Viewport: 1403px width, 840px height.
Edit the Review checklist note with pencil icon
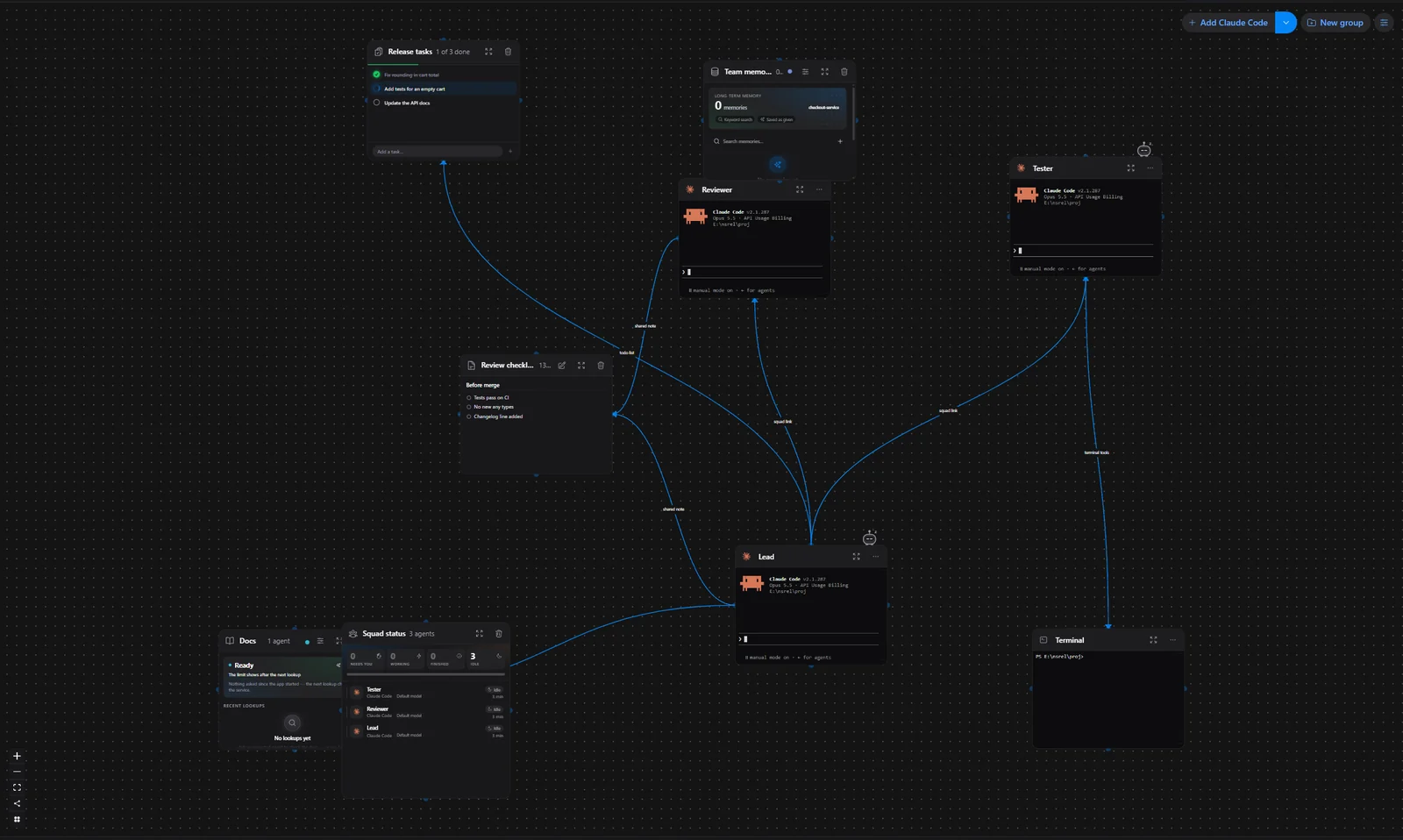(x=562, y=366)
